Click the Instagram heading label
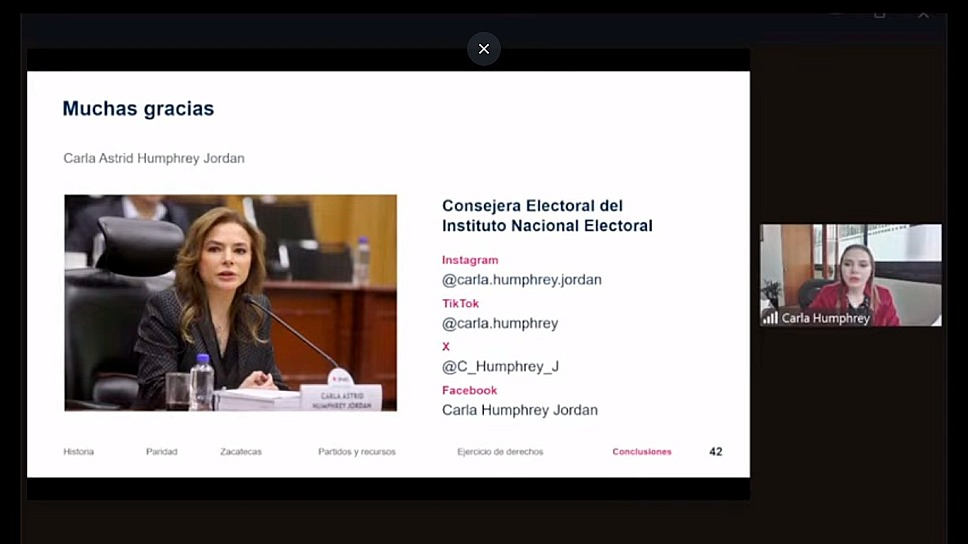The width and height of the screenshot is (968, 544). 470,260
